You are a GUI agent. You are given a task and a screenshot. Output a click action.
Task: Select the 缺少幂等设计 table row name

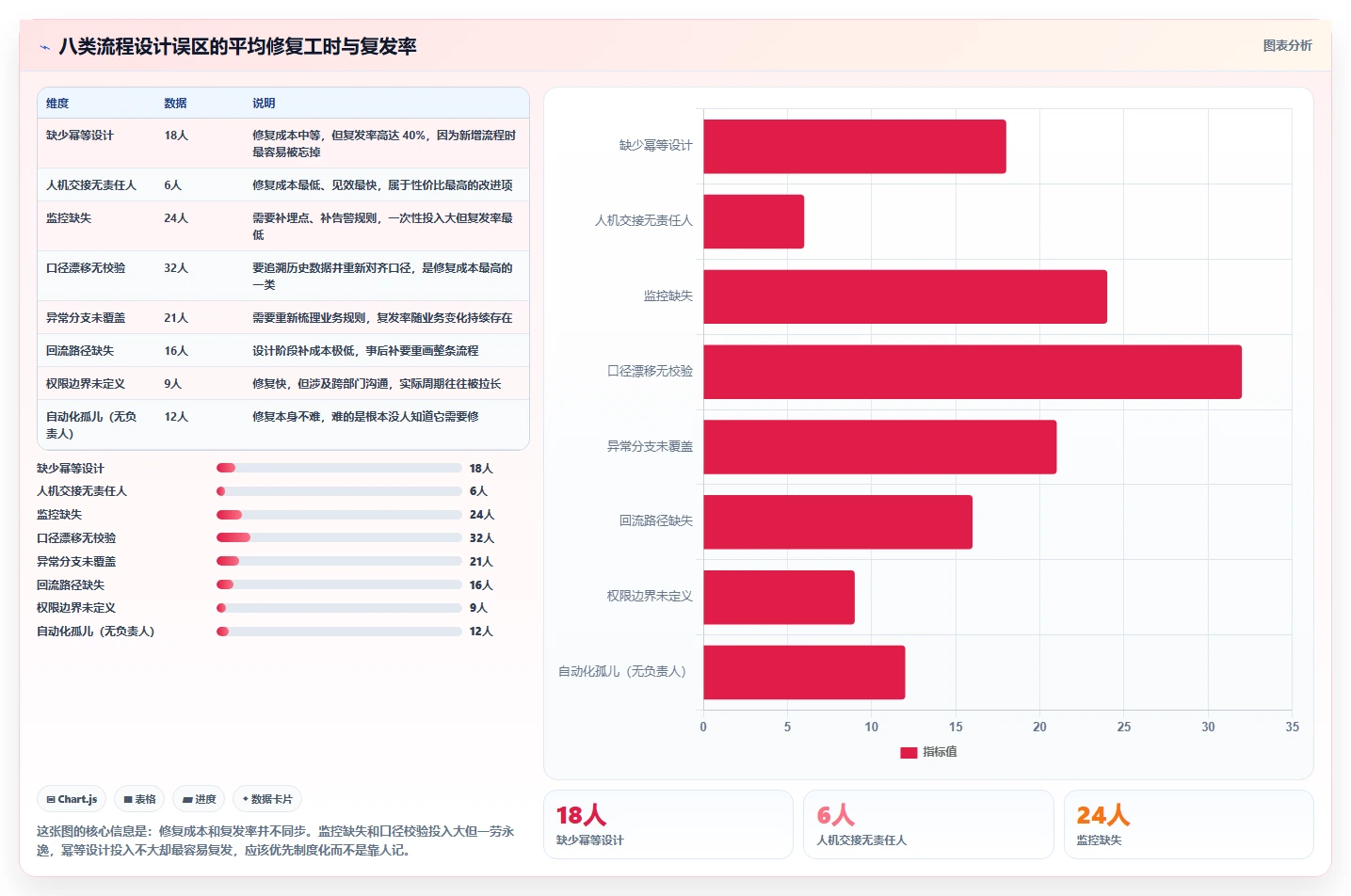coord(80,136)
